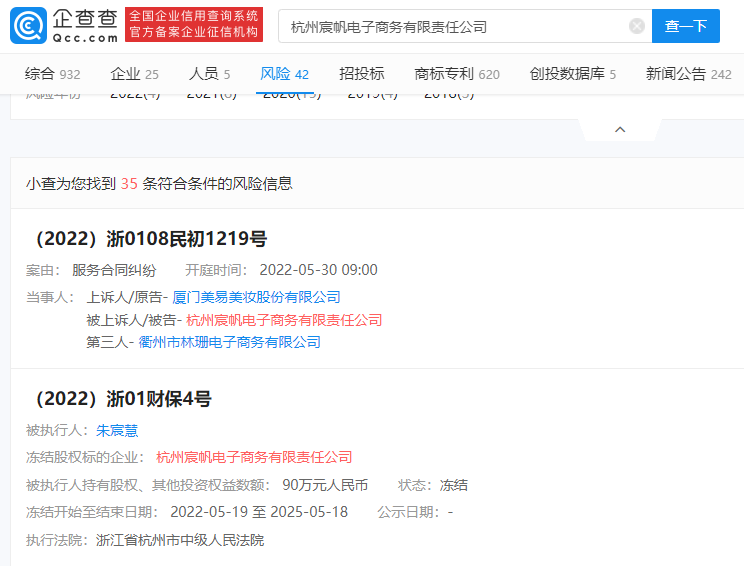Open the 商标专利 620 tab
Viewport: 744px width, 566px height.
457,74
